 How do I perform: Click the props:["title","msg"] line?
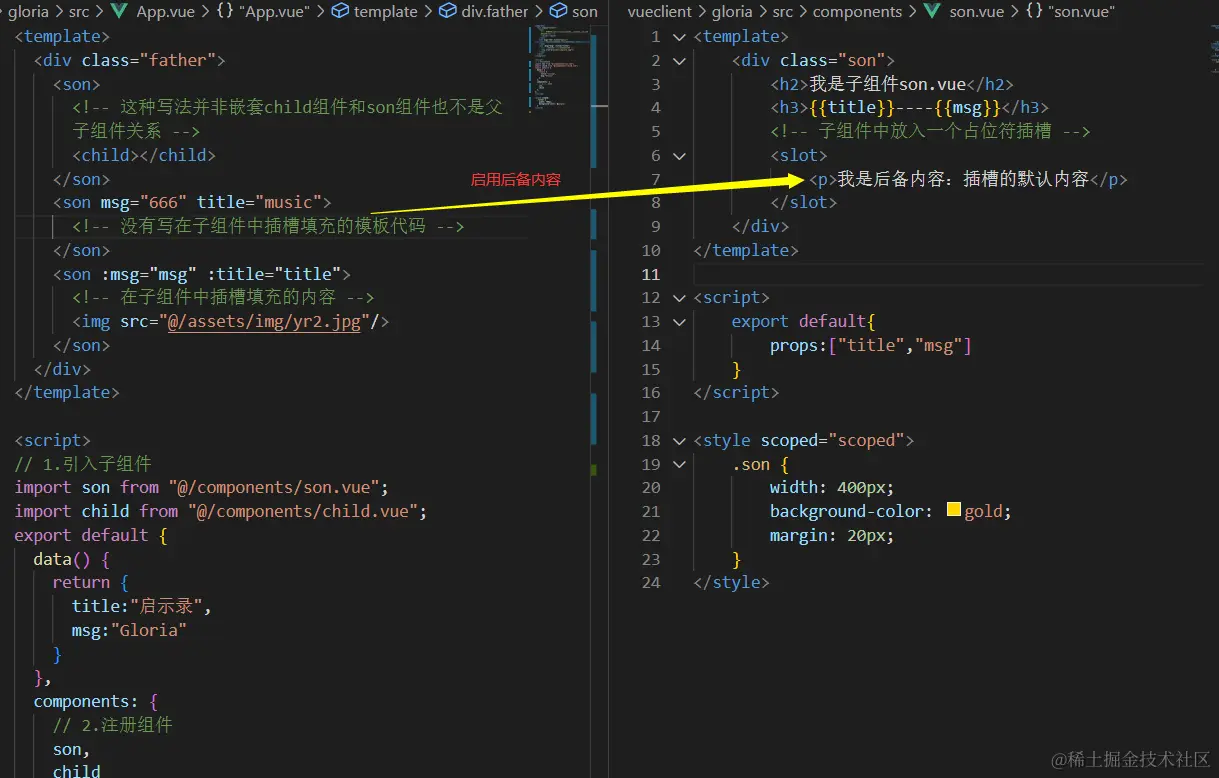pyautogui.click(x=871, y=345)
